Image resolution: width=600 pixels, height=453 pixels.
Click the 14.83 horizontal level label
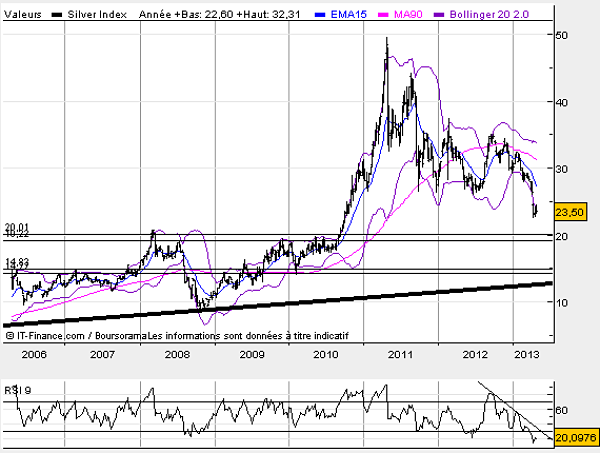17,262
